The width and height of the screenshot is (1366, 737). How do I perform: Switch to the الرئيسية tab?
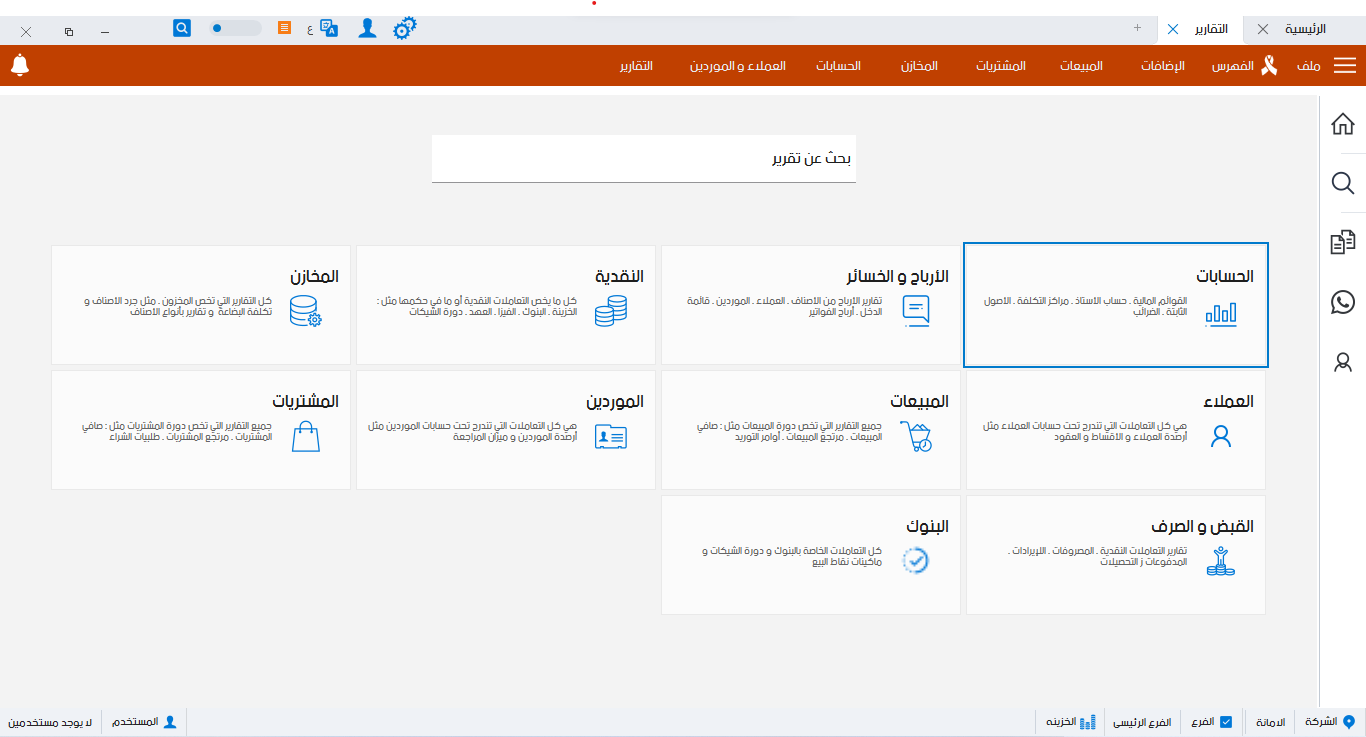pyautogui.click(x=1305, y=29)
